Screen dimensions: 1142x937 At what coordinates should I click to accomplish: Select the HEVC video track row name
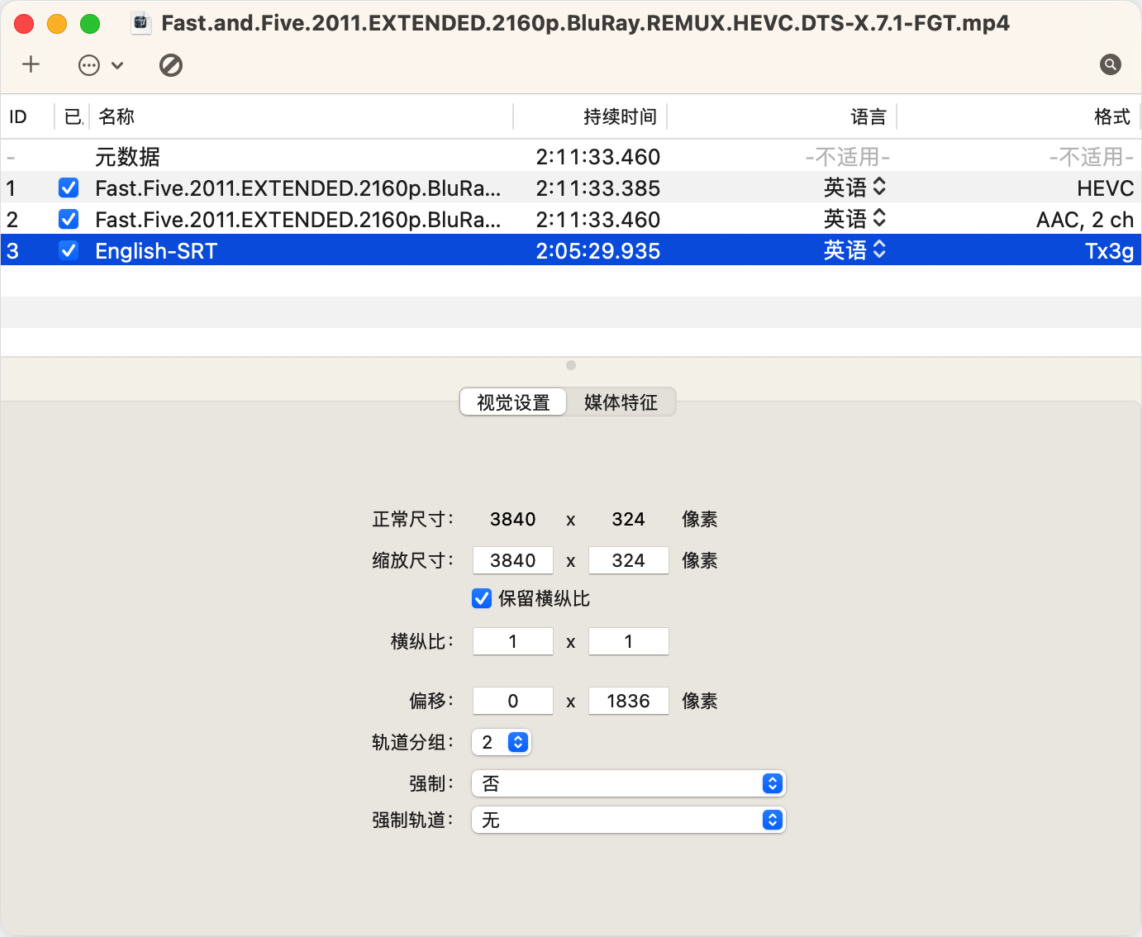point(298,188)
